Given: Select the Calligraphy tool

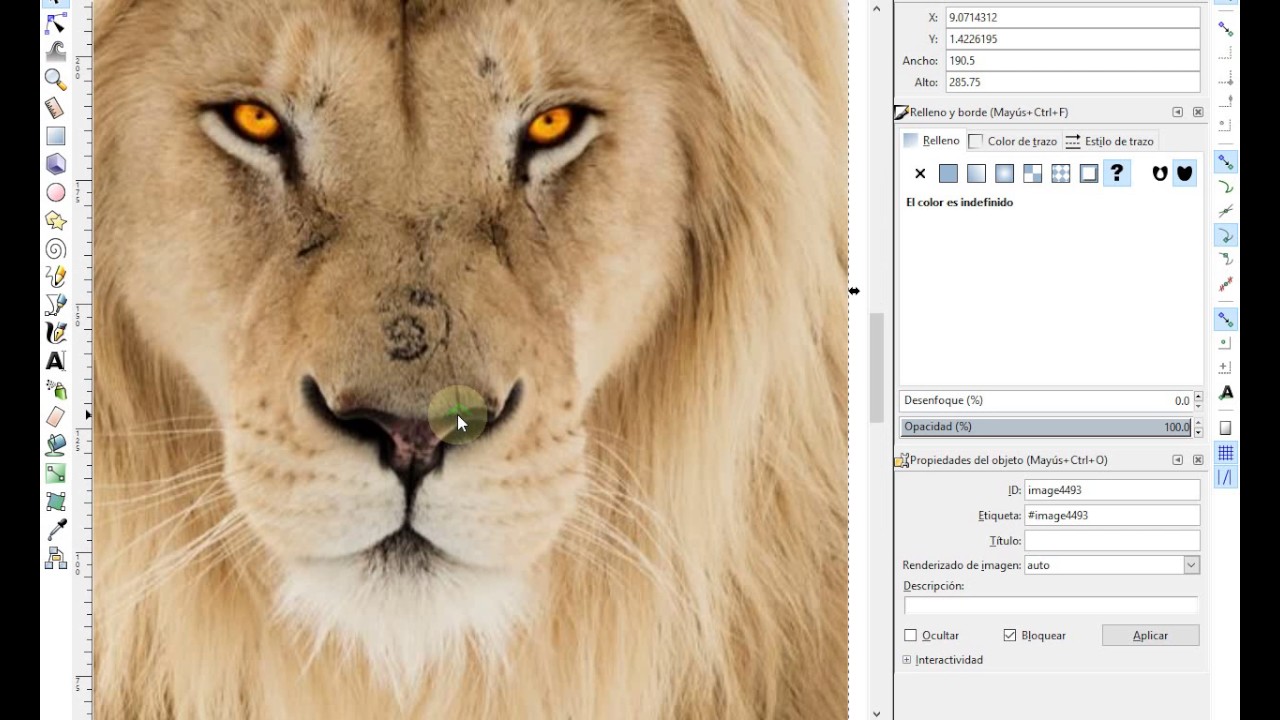Looking at the screenshot, I should 56,332.
